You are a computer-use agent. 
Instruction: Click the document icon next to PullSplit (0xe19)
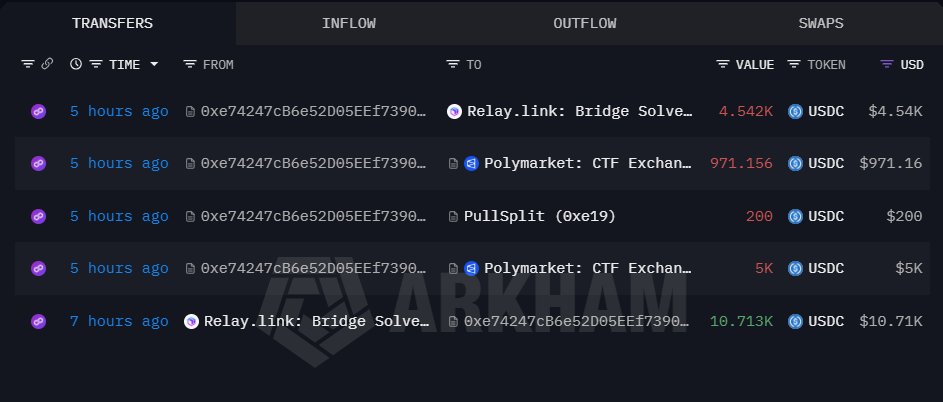454,216
